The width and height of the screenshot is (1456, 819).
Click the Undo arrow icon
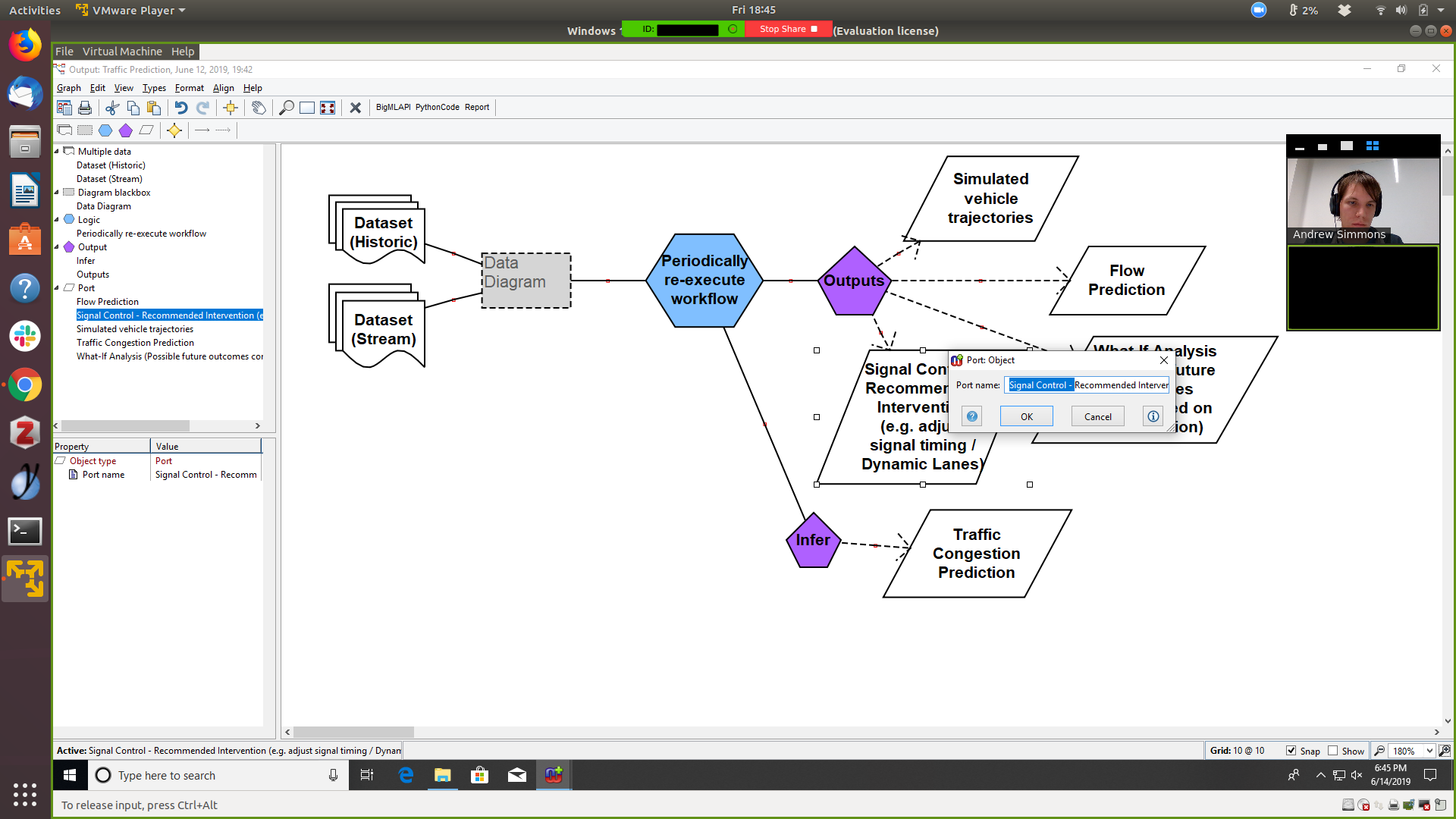[180, 108]
